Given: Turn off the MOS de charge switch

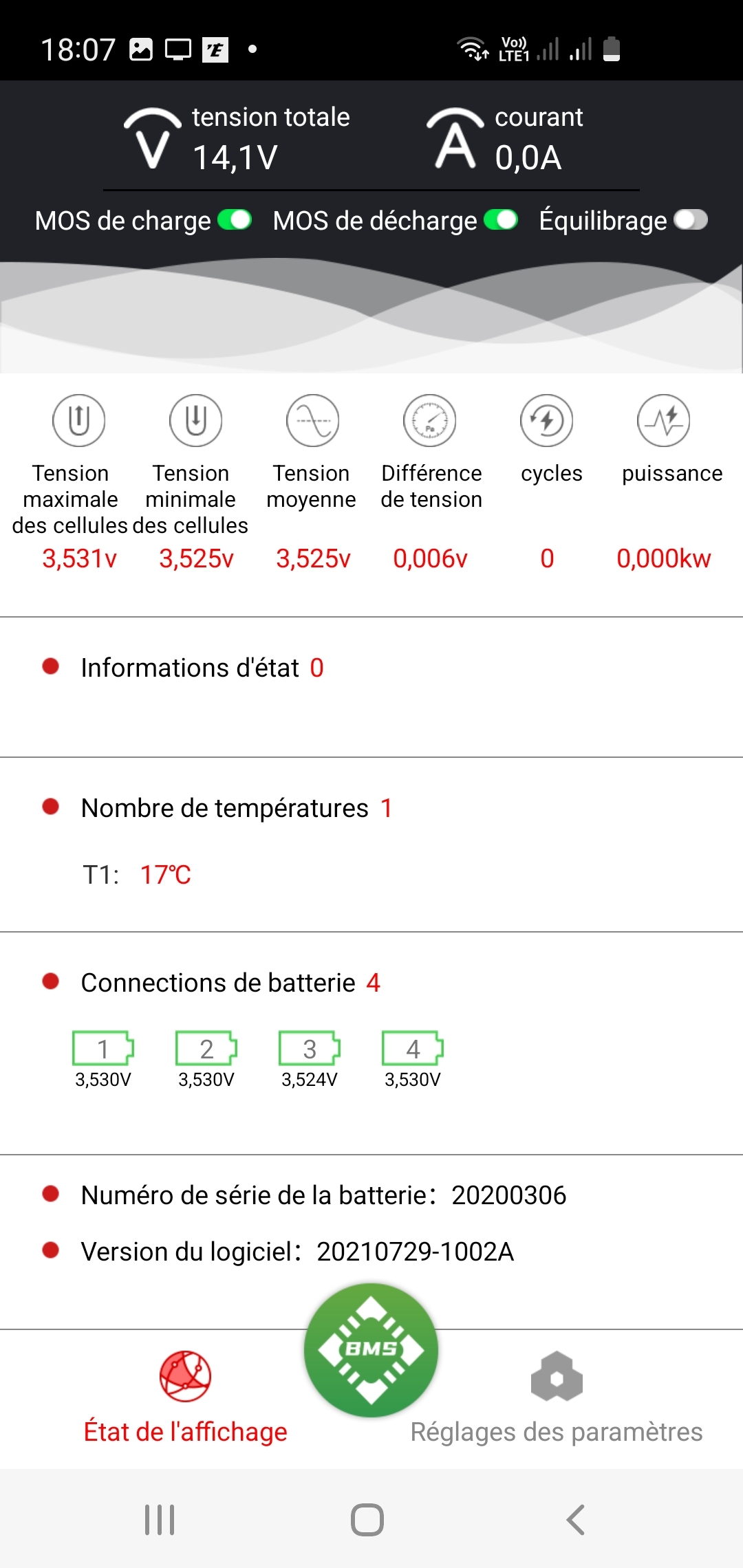Looking at the screenshot, I should coord(235,220).
